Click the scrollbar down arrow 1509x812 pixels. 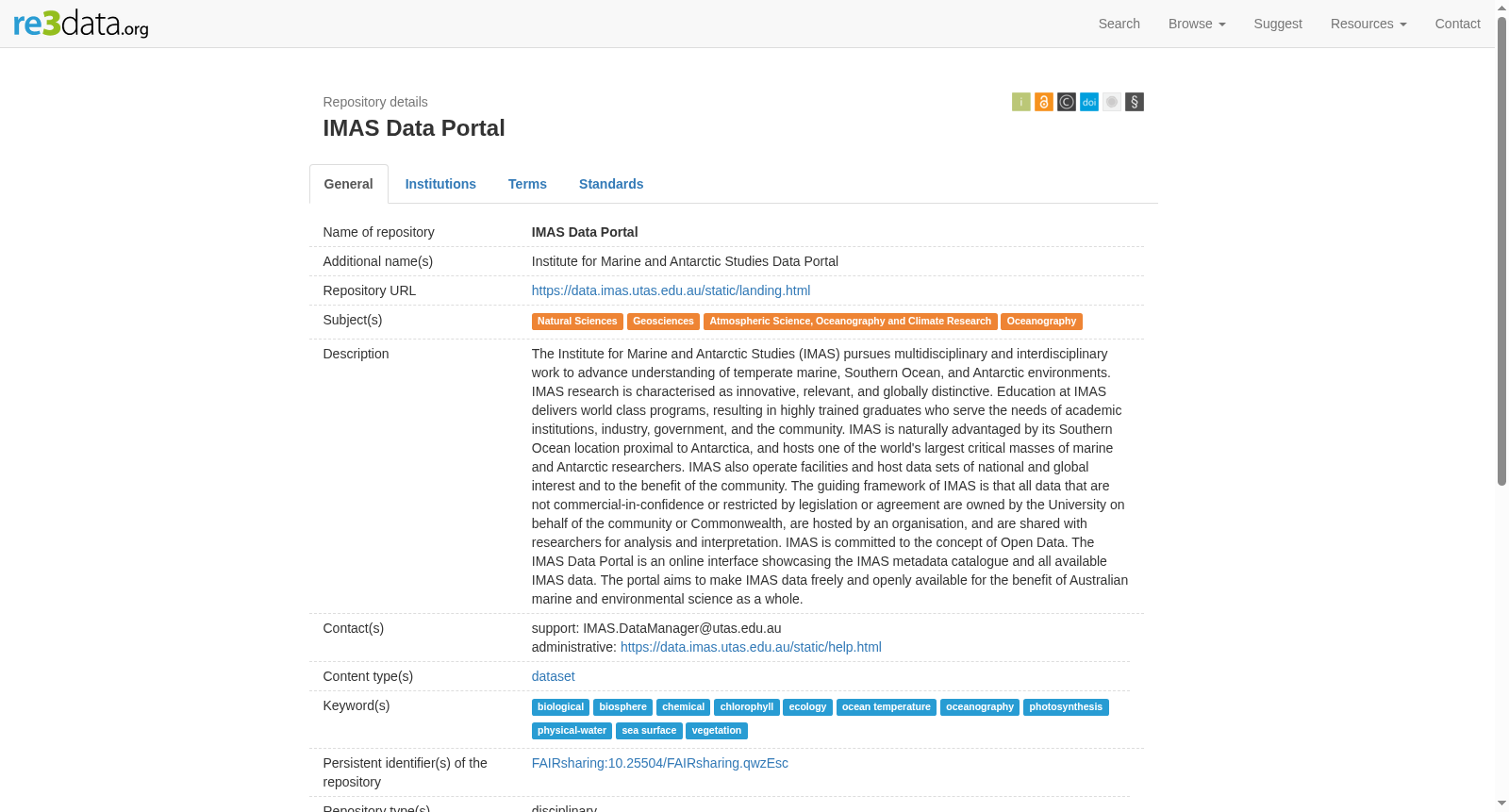point(1501,804)
